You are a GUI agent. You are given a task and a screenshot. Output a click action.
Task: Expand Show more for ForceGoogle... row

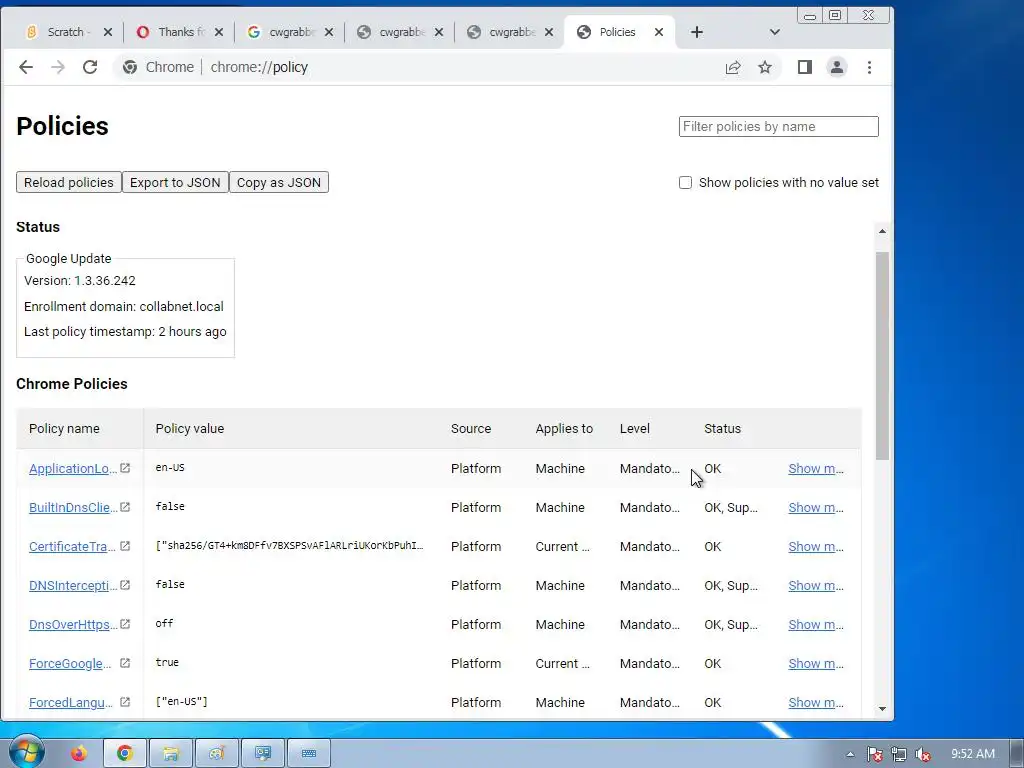point(816,664)
